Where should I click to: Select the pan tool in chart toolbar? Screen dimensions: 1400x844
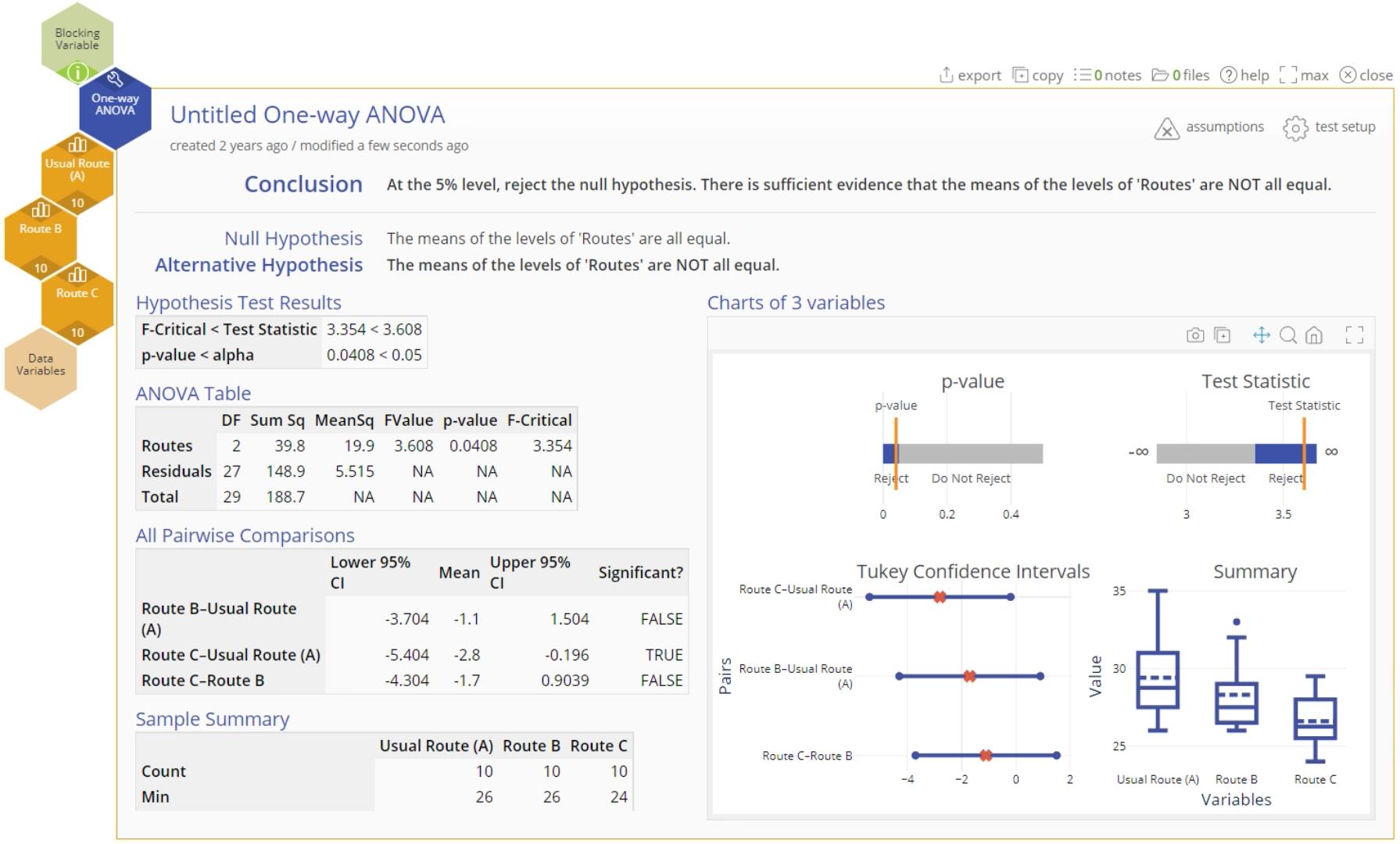[x=1262, y=335]
